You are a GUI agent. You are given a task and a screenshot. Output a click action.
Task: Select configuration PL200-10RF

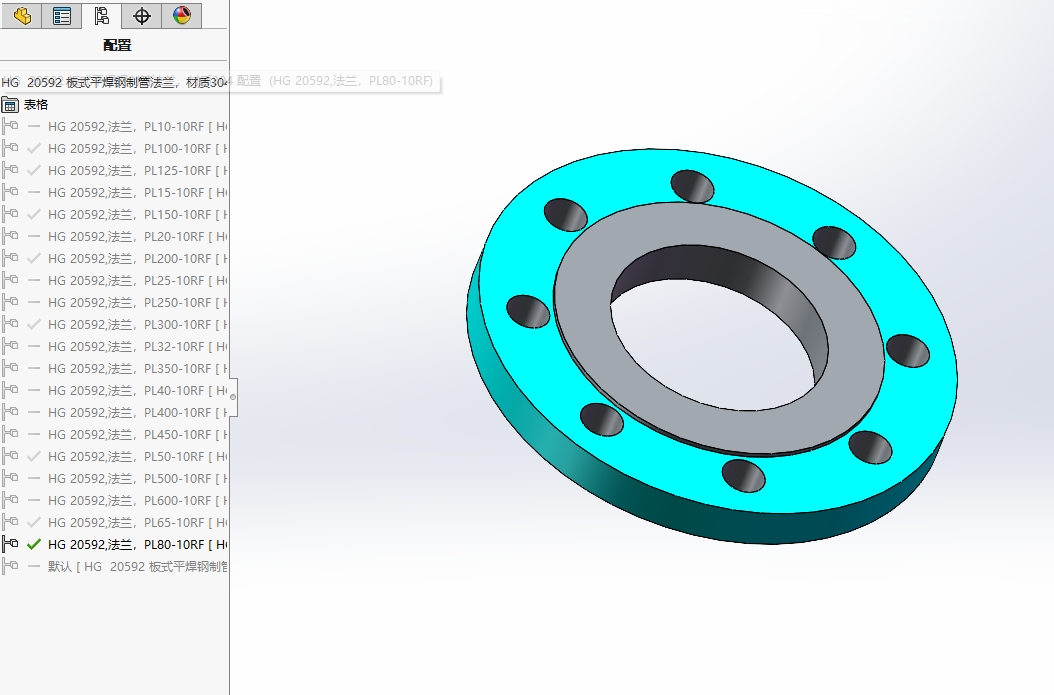coord(137,258)
